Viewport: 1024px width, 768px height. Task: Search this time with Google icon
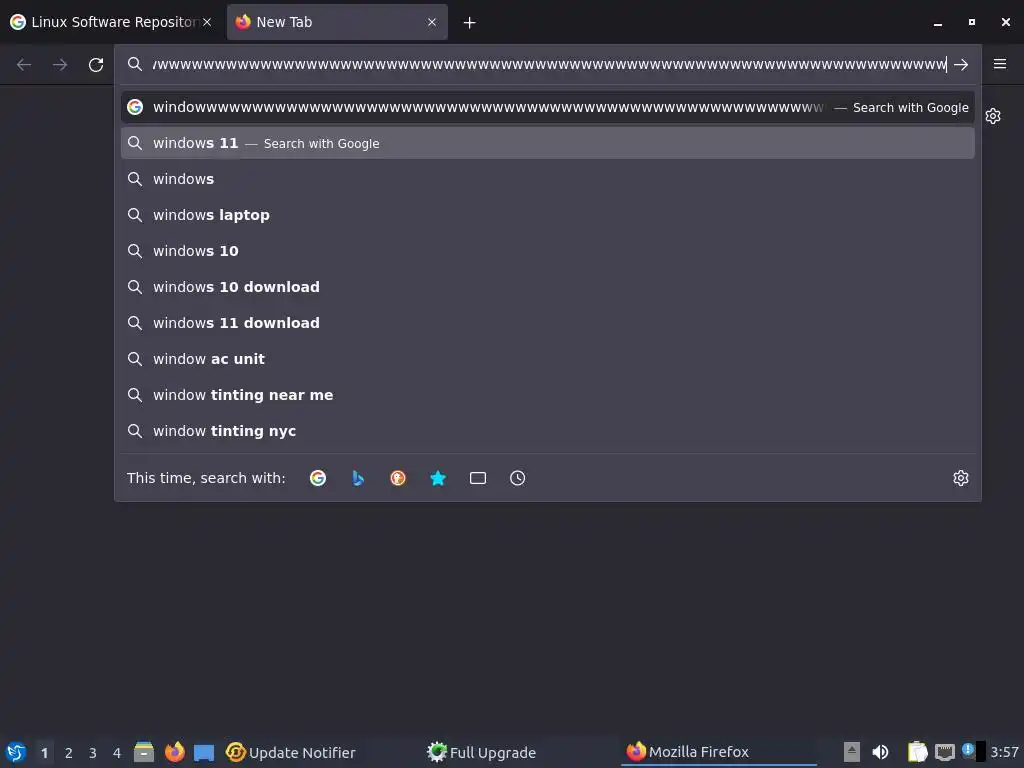[318, 478]
